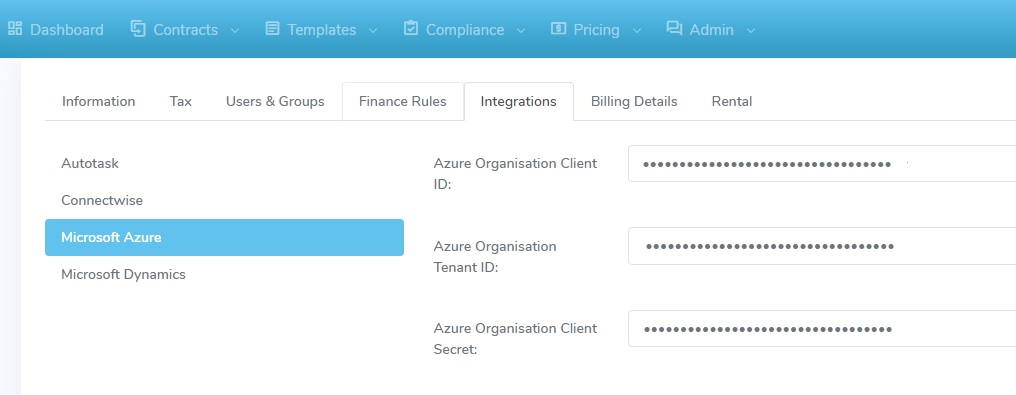
Task: Click the Admin chat bubbles icon
Action: [675, 28]
